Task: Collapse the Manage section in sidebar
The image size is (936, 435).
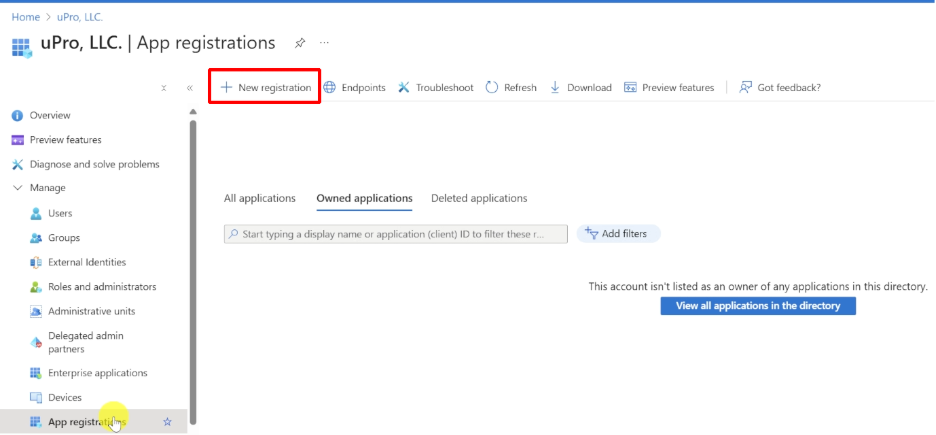Action: pos(17,188)
